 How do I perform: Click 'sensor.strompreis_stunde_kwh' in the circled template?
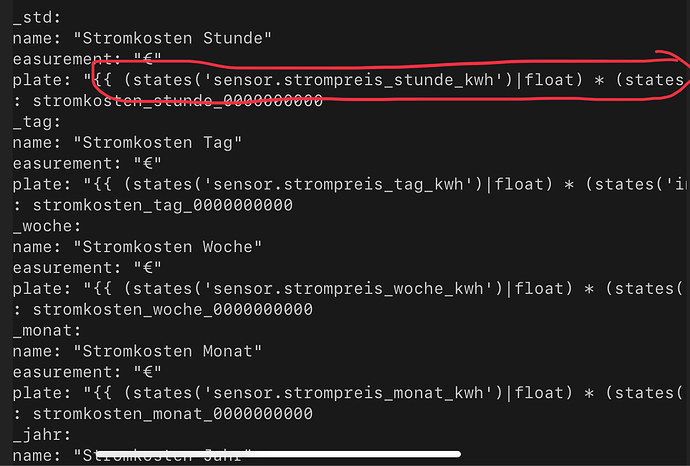(358, 80)
